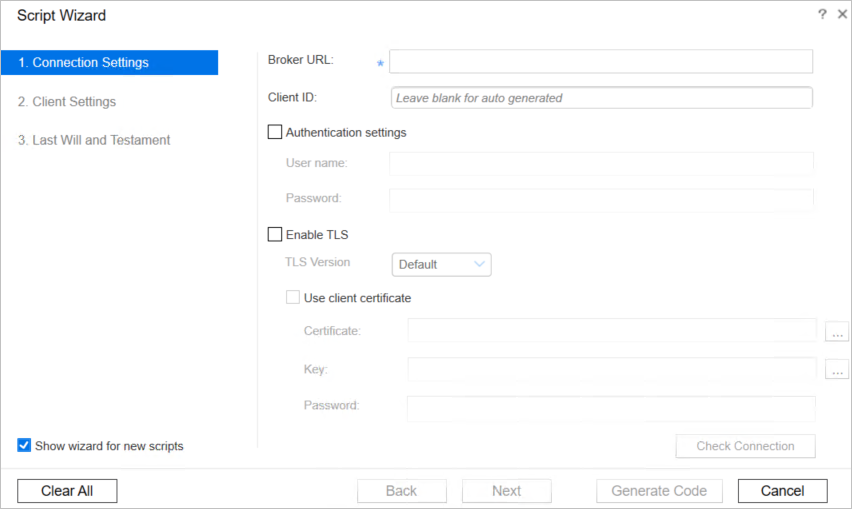Viewport: 852px width, 509px height.
Task: Browse for Certificate file with ellipsis button
Action: point(836,332)
